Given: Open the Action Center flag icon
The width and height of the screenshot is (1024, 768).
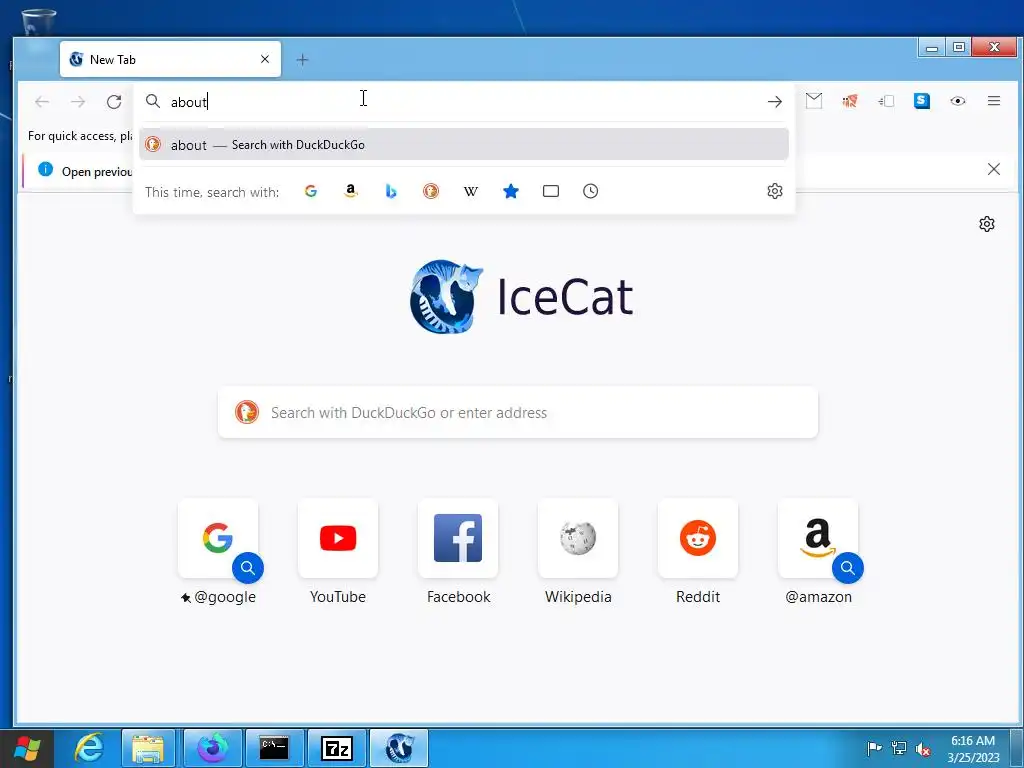Looking at the screenshot, I should [x=874, y=748].
